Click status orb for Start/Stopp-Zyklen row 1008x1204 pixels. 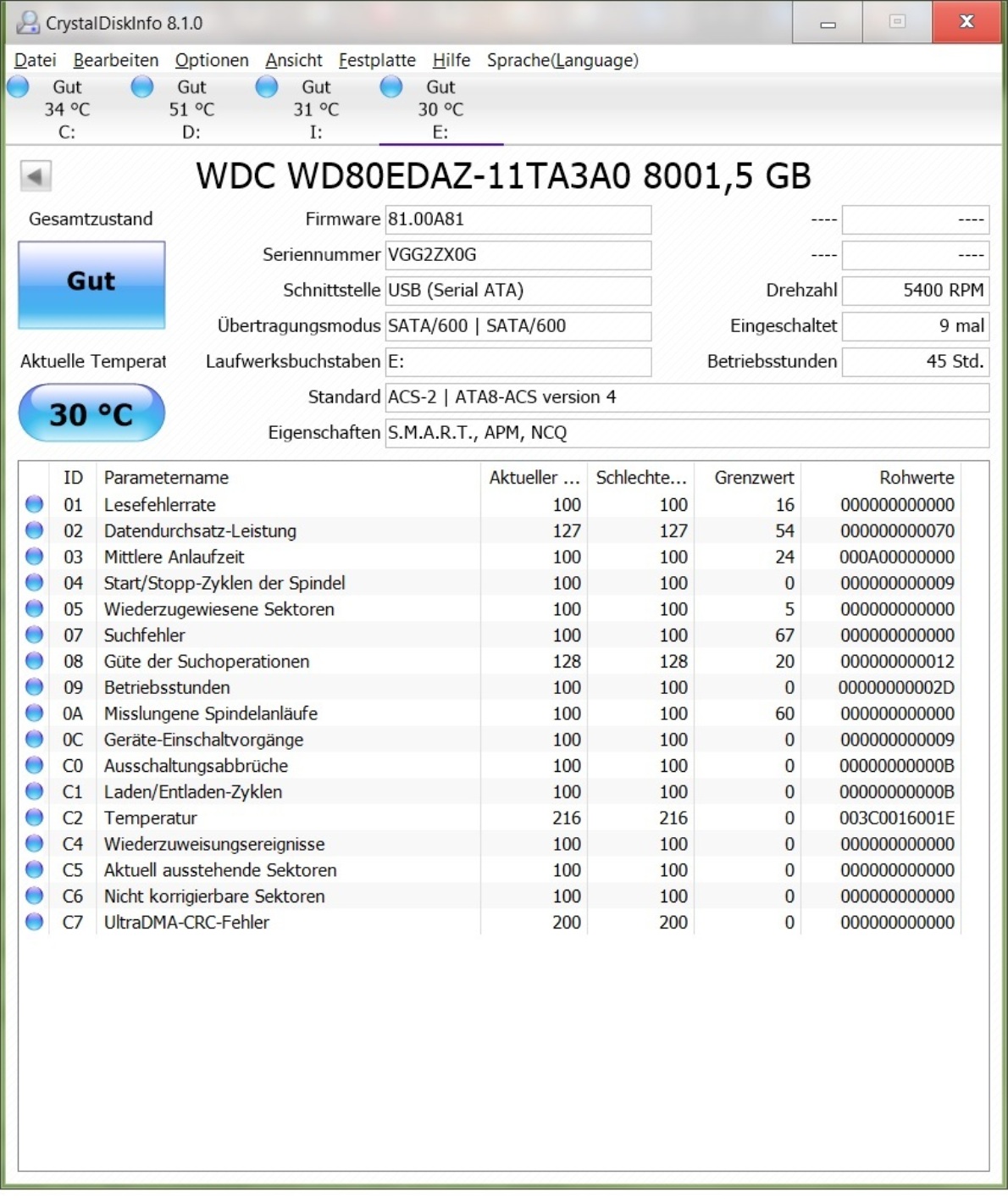click(x=35, y=583)
